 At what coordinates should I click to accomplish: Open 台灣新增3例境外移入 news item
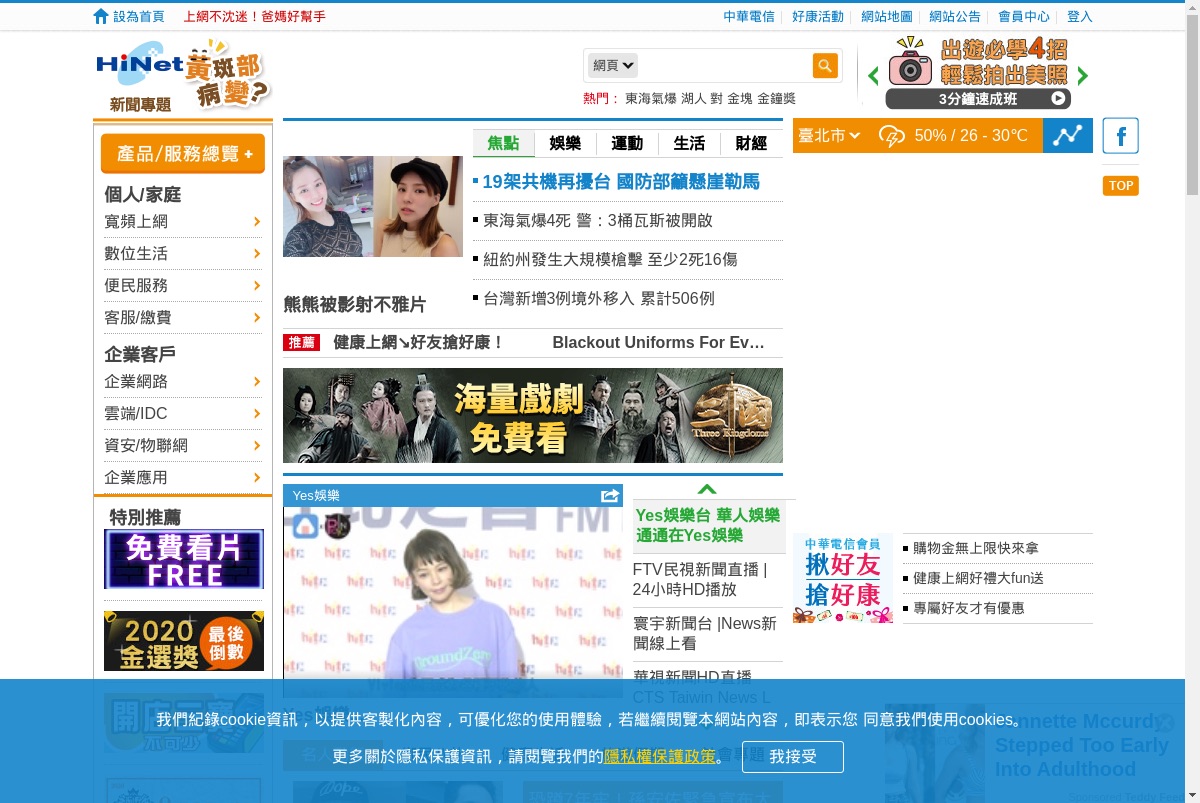[599, 298]
